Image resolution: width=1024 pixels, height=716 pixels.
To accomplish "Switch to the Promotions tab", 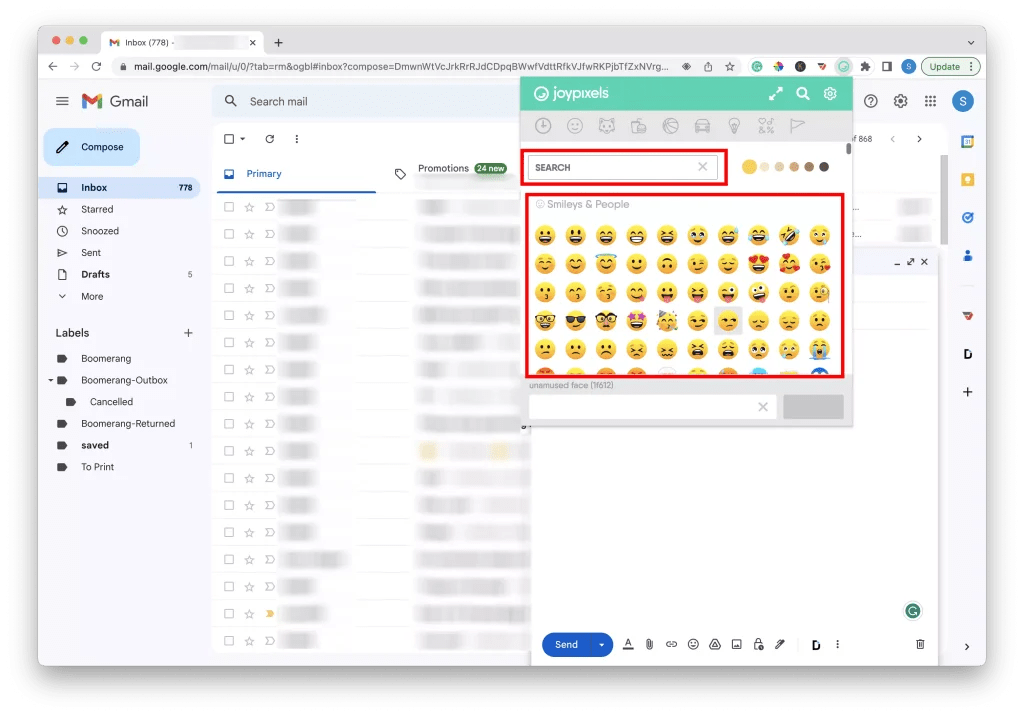I will click(443, 168).
